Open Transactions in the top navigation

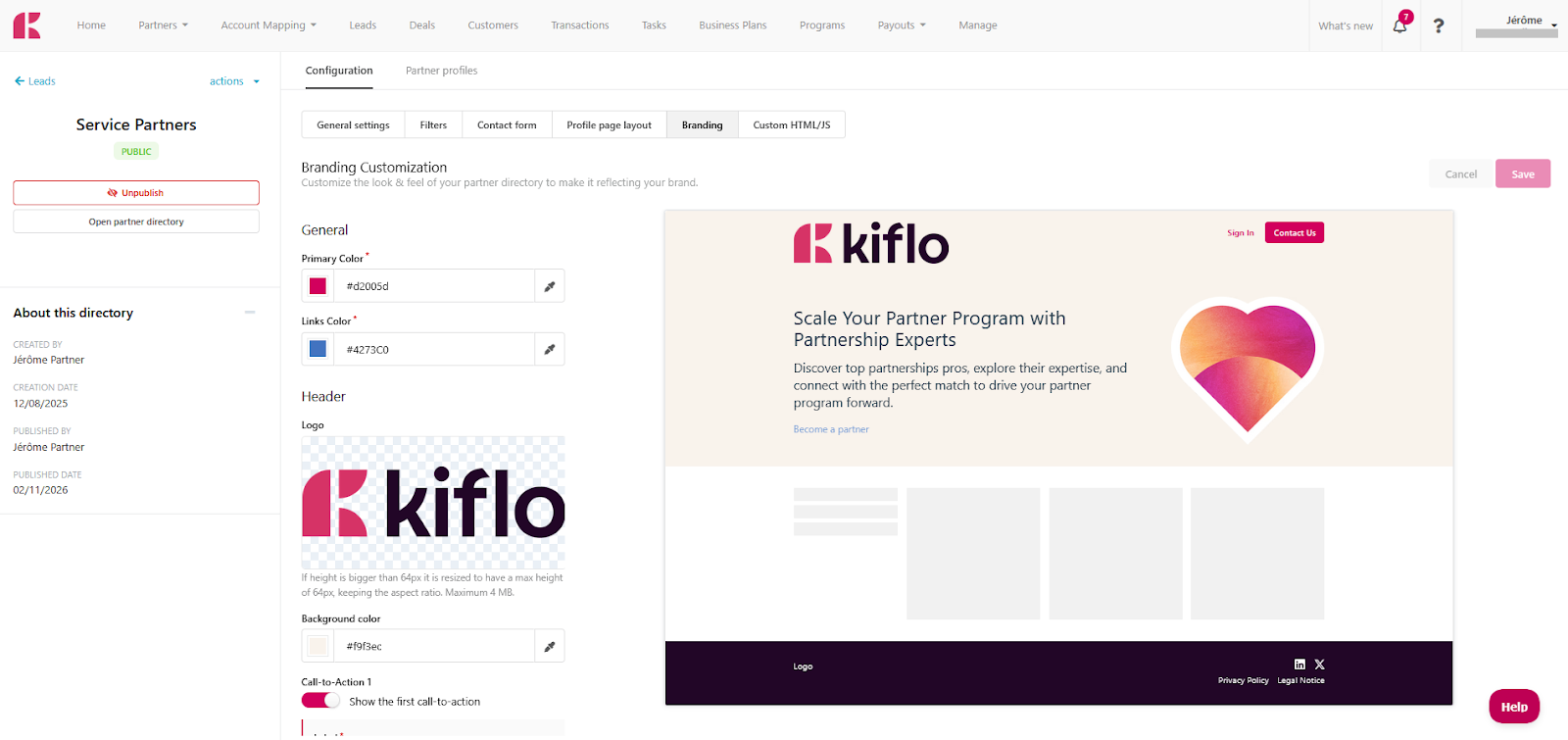(x=580, y=25)
